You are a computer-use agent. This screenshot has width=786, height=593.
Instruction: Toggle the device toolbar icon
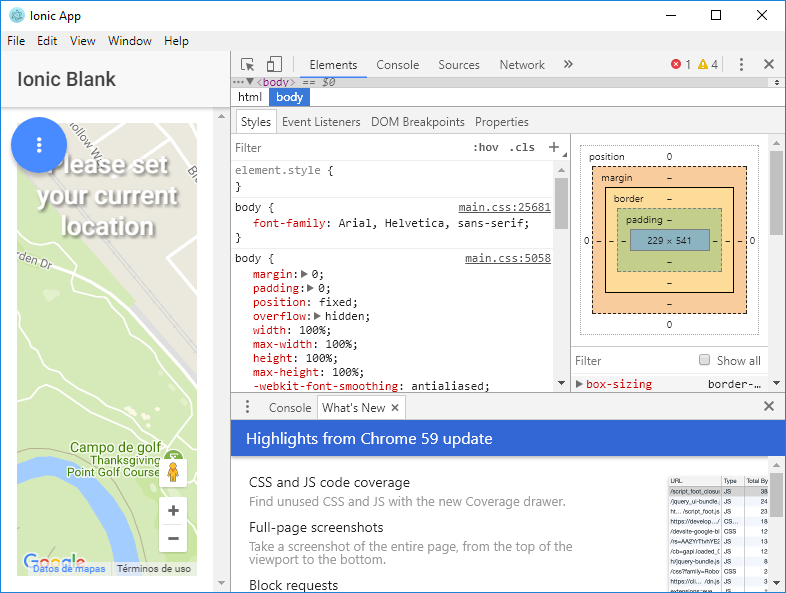click(274, 64)
